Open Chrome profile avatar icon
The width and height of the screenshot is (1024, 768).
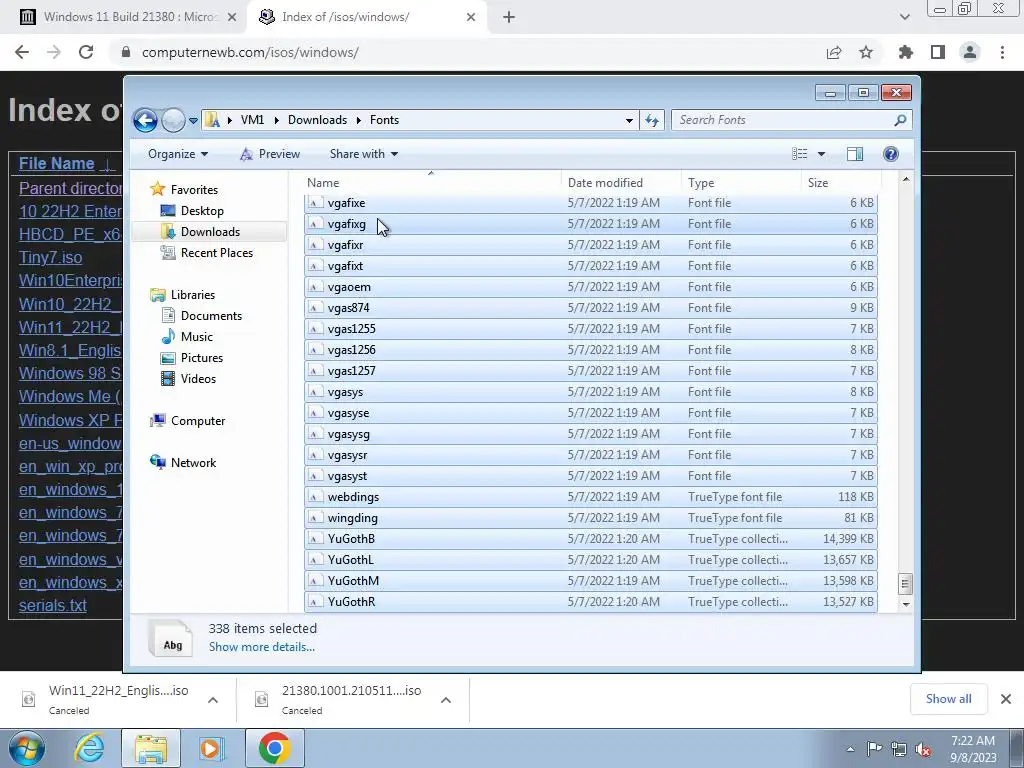pos(970,52)
